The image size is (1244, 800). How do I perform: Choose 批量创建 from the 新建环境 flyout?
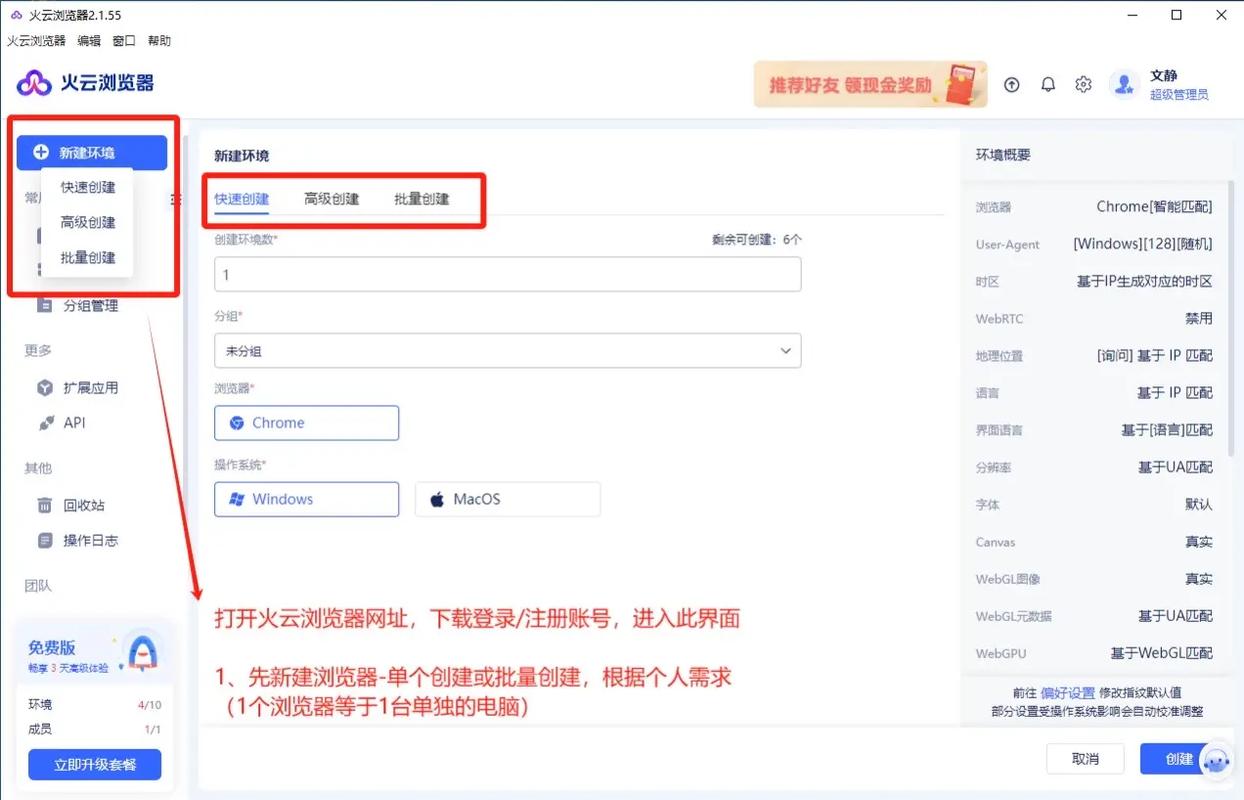point(87,257)
